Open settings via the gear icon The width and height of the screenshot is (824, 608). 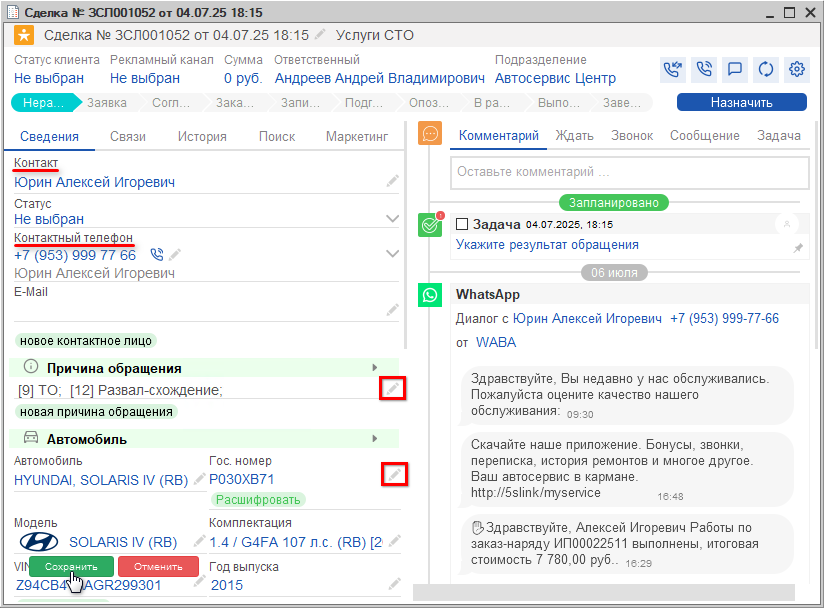click(x=797, y=70)
